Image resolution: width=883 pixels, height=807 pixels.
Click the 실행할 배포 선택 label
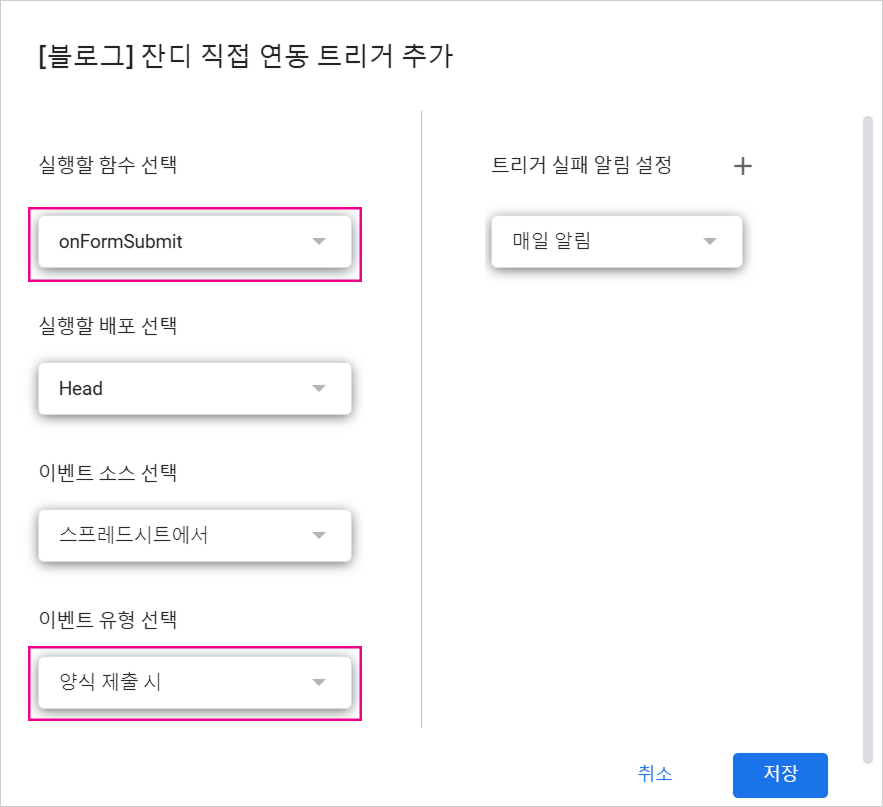107,325
